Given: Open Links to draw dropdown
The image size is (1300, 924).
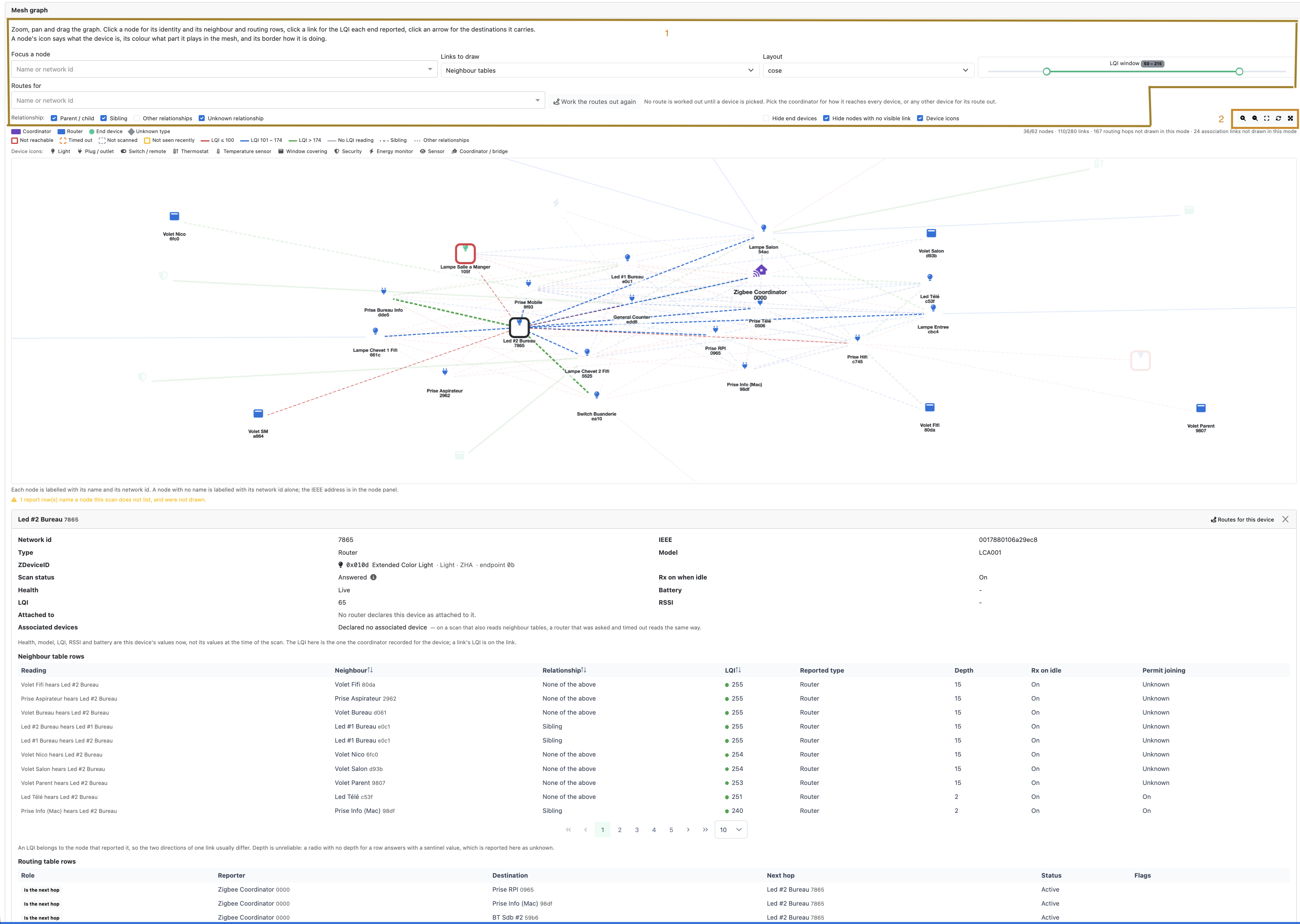Looking at the screenshot, I should click(600, 71).
